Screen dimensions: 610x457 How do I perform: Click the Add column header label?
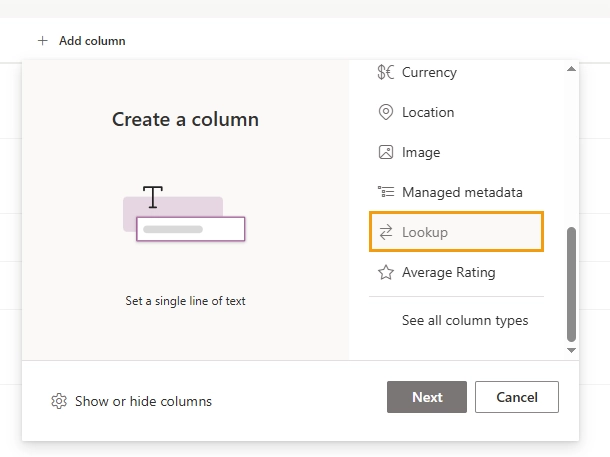(x=92, y=41)
